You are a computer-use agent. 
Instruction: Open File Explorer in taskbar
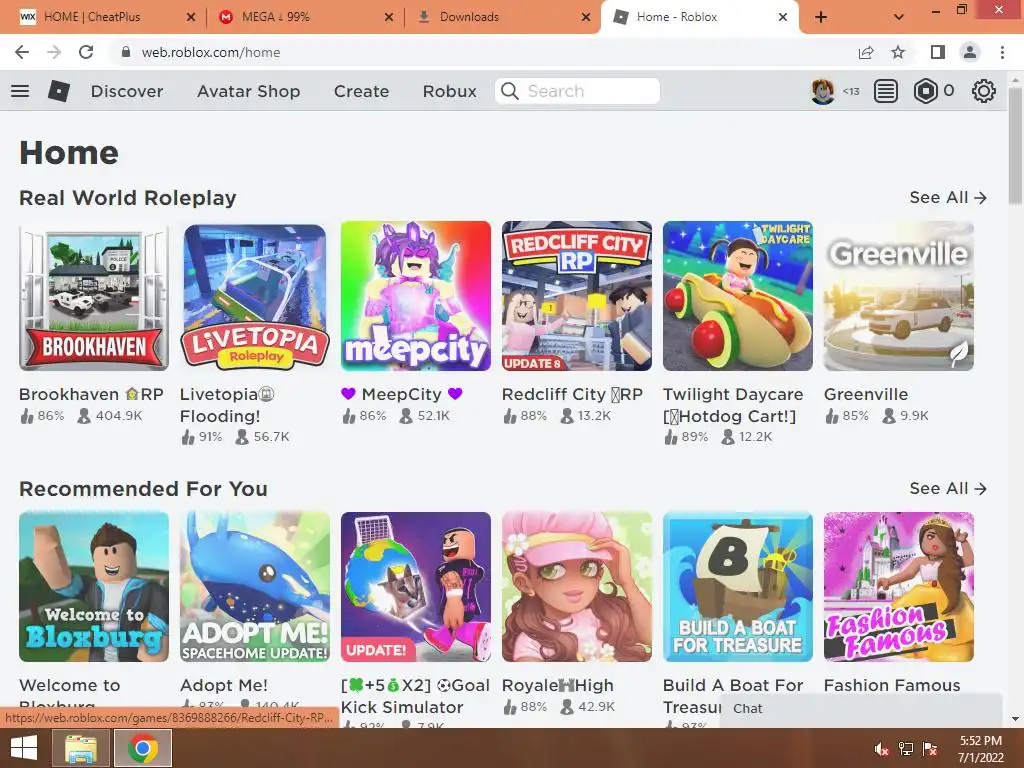click(x=81, y=748)
